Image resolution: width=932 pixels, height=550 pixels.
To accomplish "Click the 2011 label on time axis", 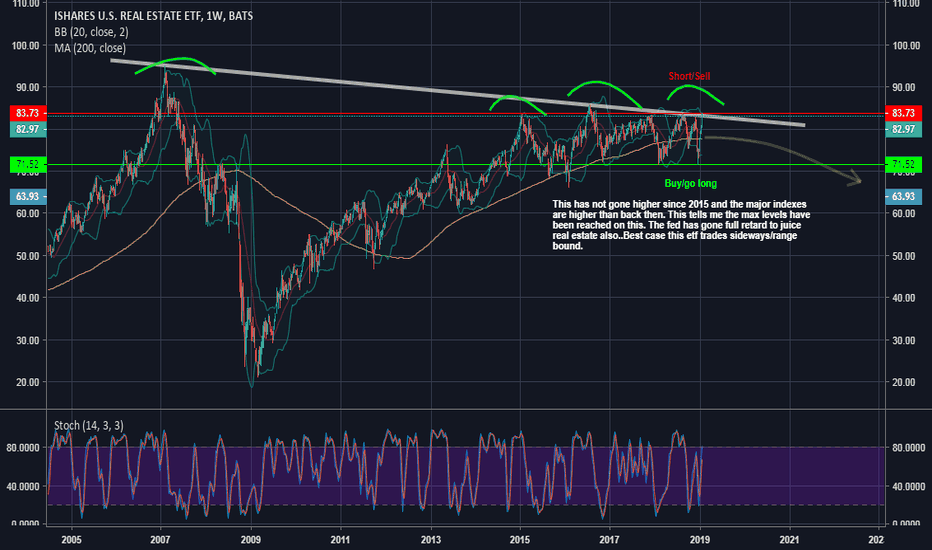I will coord(340,540).
